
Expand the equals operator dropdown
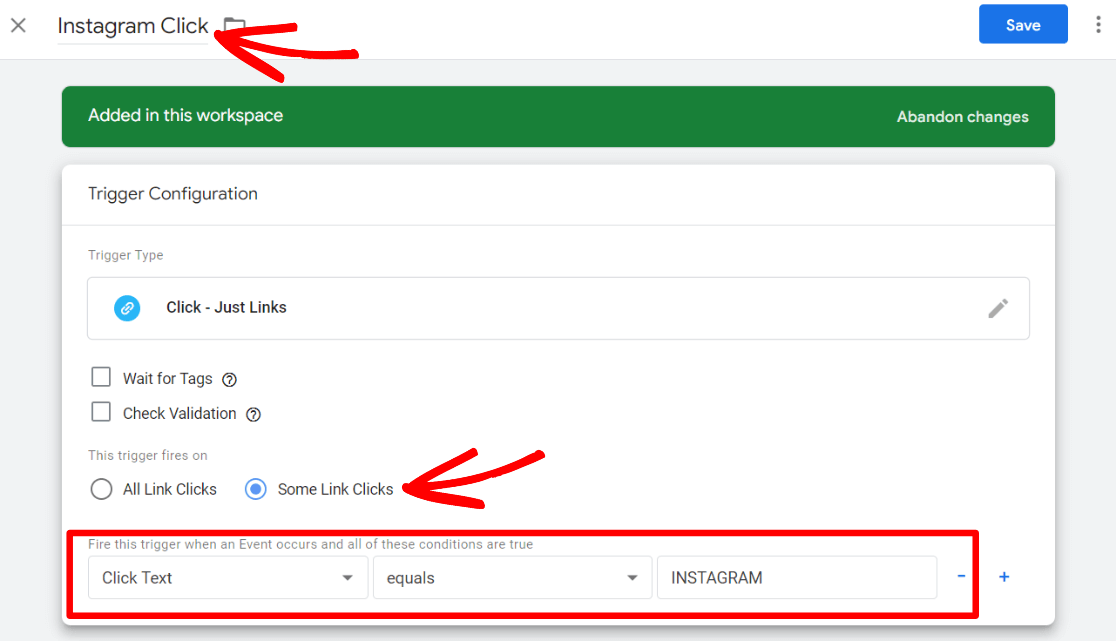[511, 578]
